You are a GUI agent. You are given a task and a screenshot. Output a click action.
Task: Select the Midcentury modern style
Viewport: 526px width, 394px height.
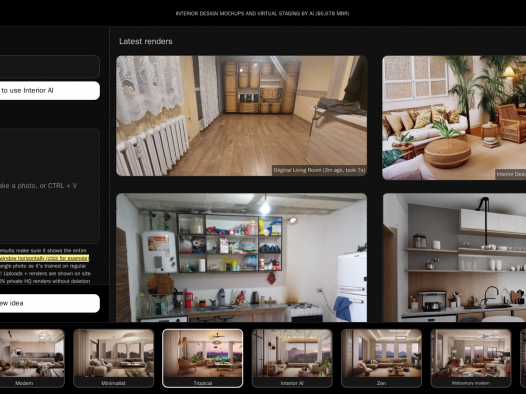click(471, 358)
